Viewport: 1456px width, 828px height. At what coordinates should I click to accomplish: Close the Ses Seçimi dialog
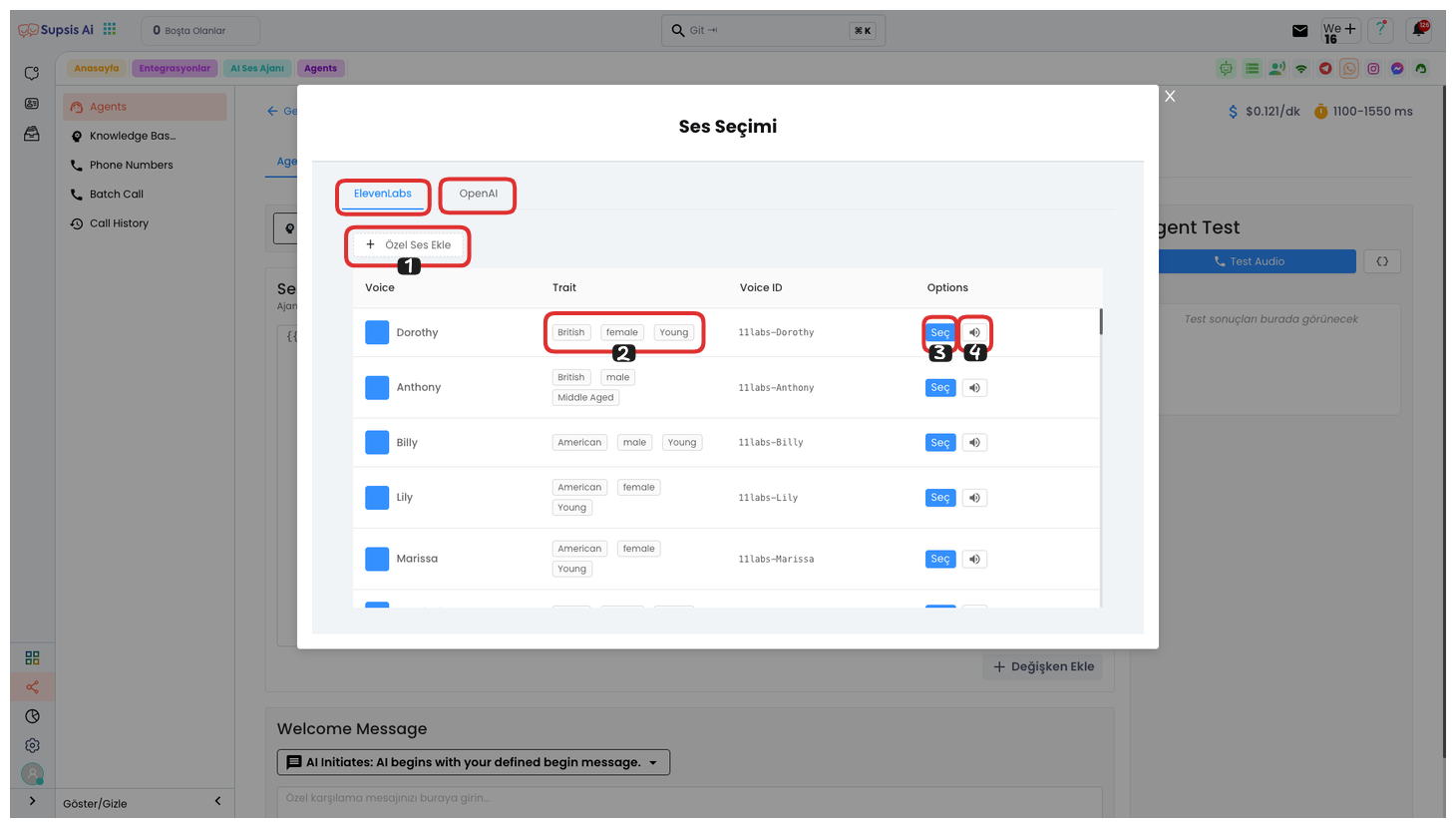coord(1170,96)
